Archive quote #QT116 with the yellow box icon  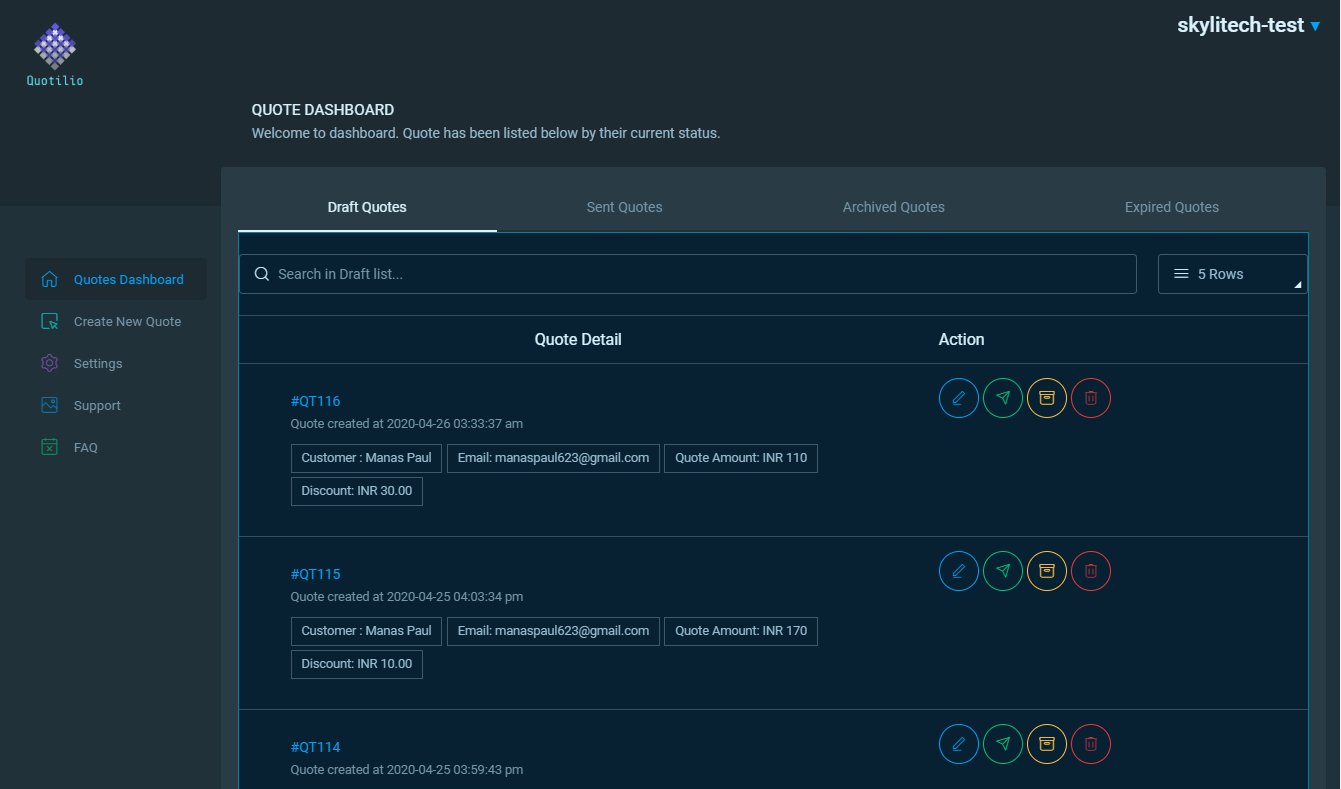(1047, 398)
